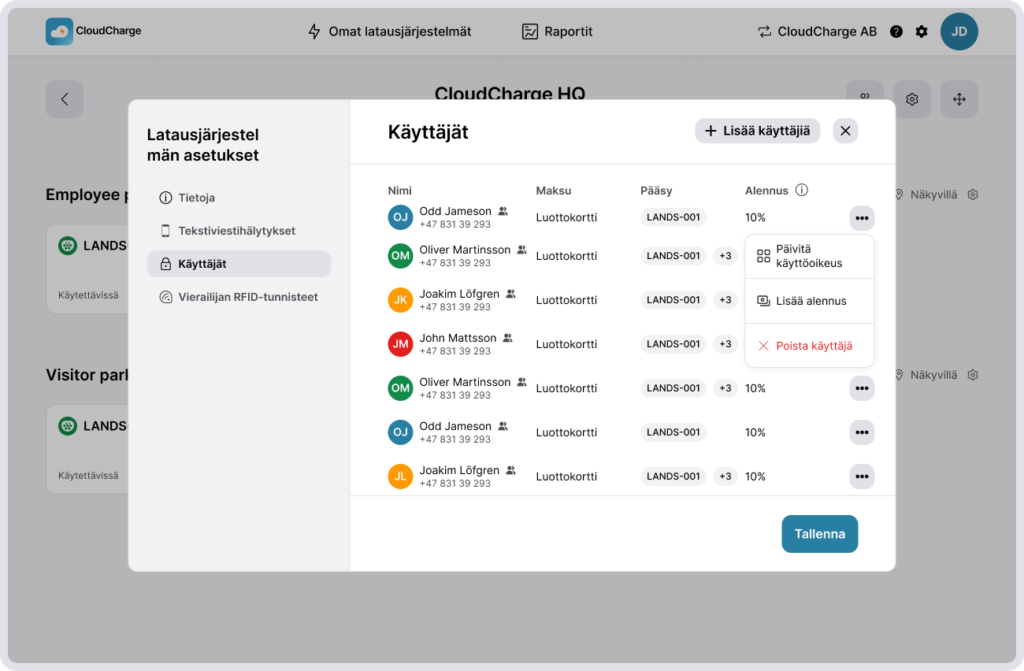Viewport: 1024px width, 671px height.
Task: Select Poista käyttäjä menu option
Action: point(813,346)
